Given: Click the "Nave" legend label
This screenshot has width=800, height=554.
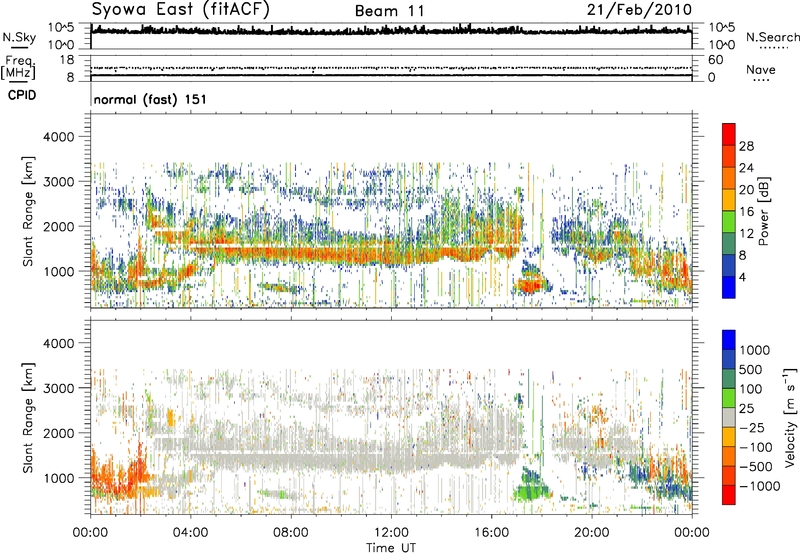Looking at the screenshot, I should tap(761, 70).
